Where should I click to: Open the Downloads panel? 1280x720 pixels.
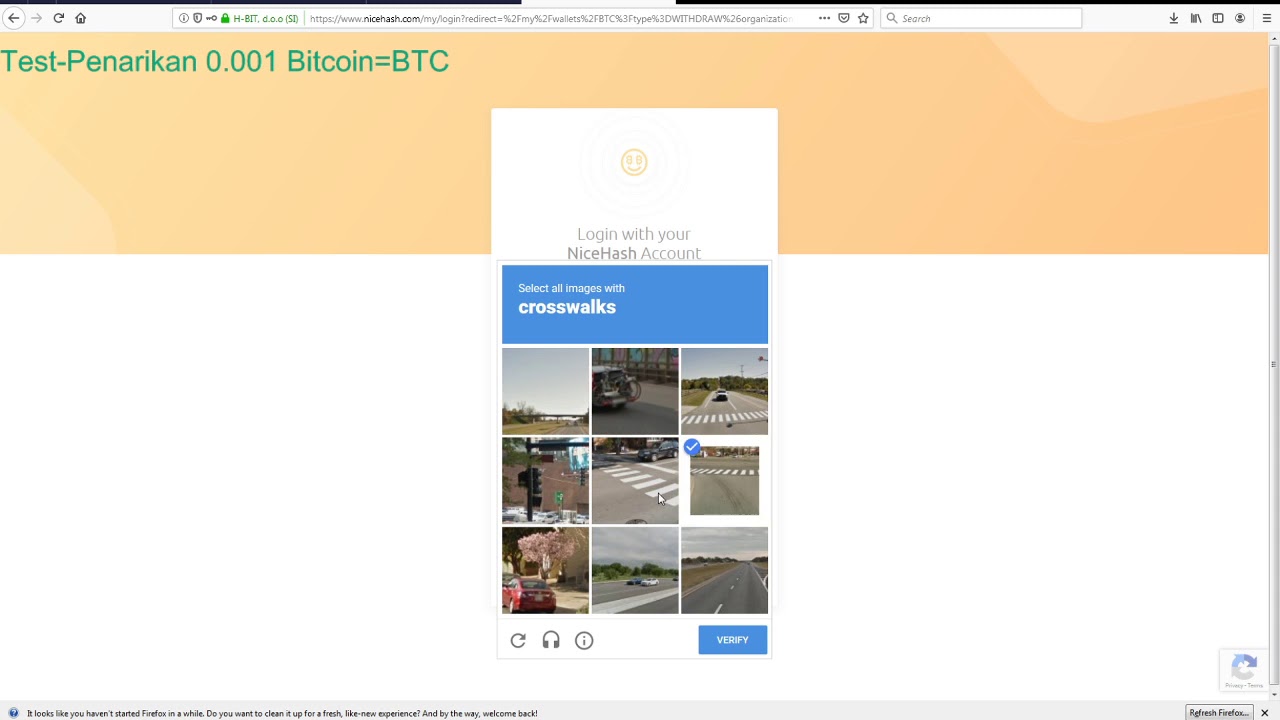click(1174, 18)
